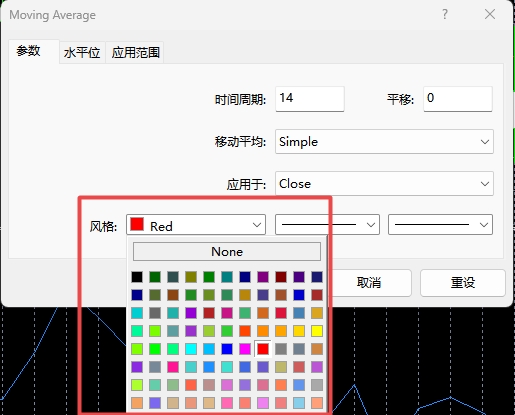Pick the gold swatch left of yellow
Screen dimensions: 515x415
299,331
